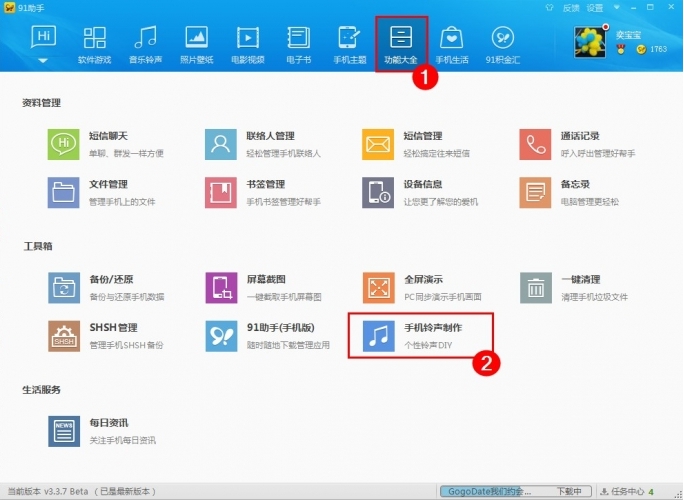Open the Hi welcome home tab
Viewport: 684px width, 500px height.
(43, 37)
